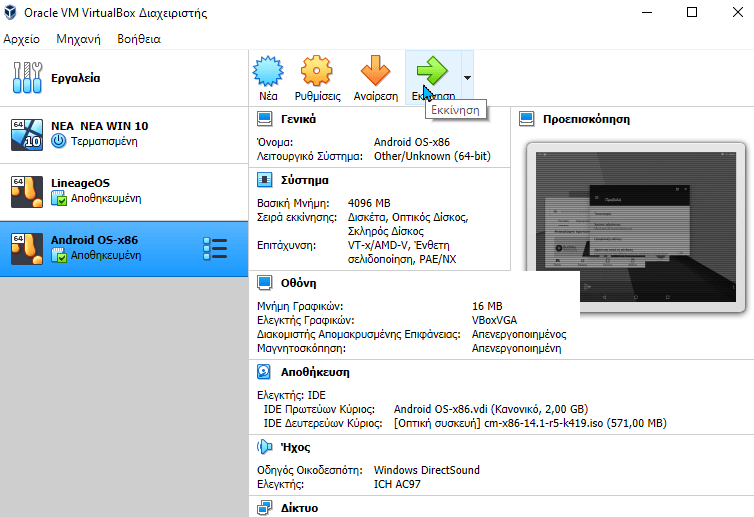Click the Windows DirectSound value
This screenshot has height=517, width=754.
coord(427,470)
